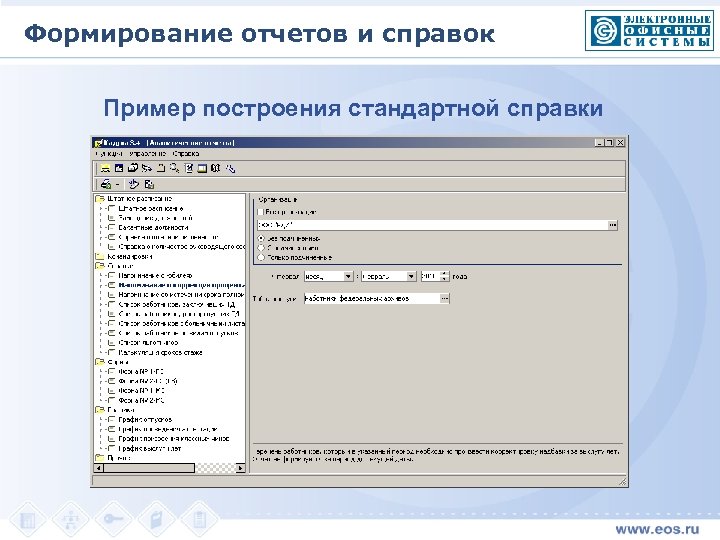
Task: Click the wrench-like icon ending the top toolbar
Action: click(x=230, y=168)
